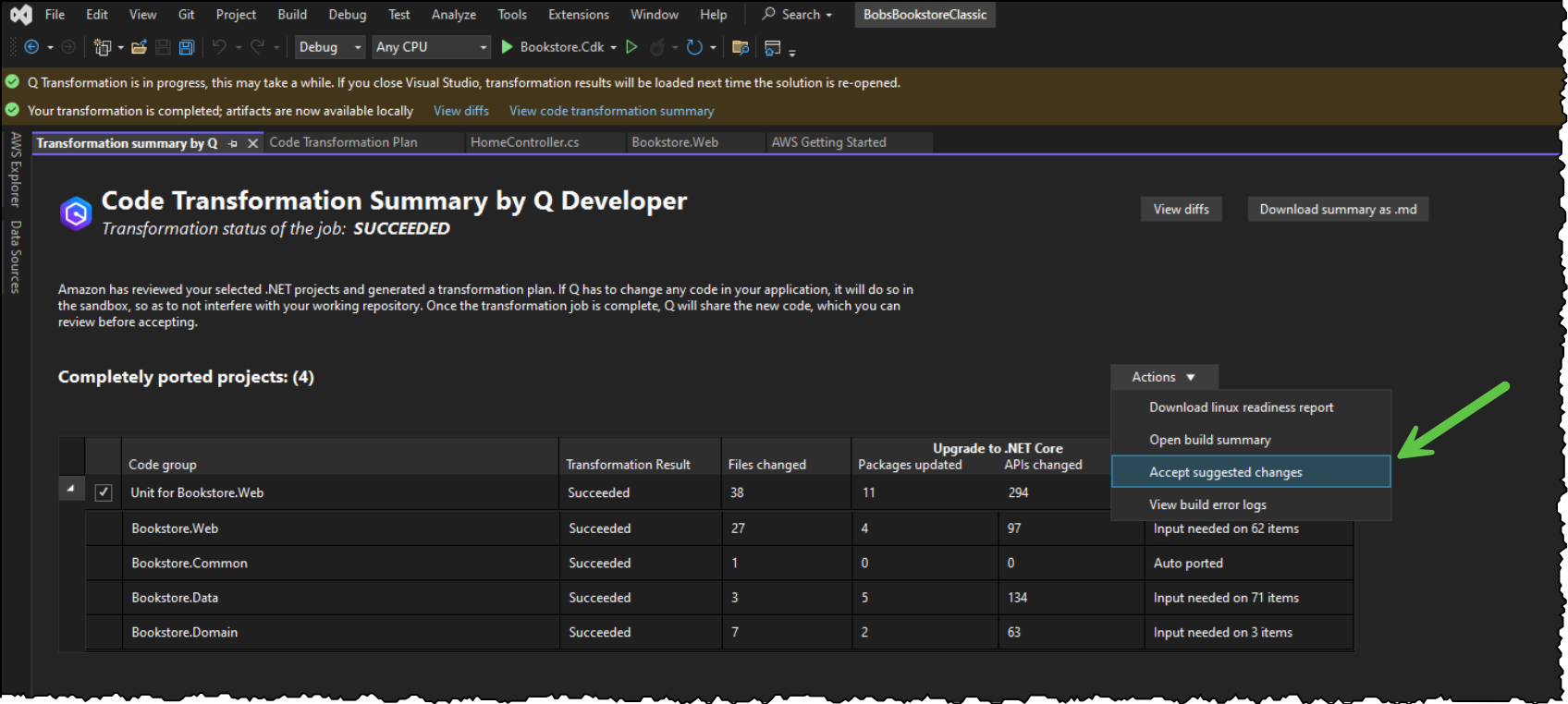Open the Debug configuration dropdown

[x=329, y=47]
